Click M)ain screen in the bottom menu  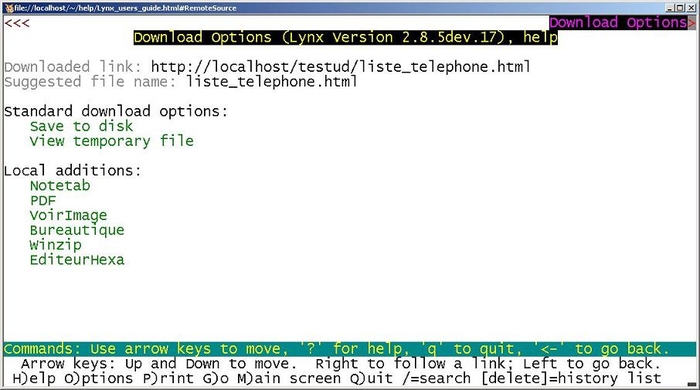click(x=289, y=378)
